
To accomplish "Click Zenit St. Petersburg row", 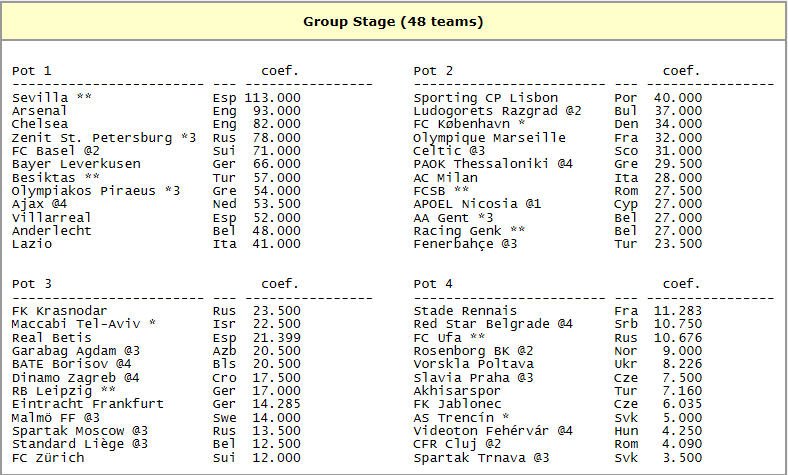I will coord(156,137).
